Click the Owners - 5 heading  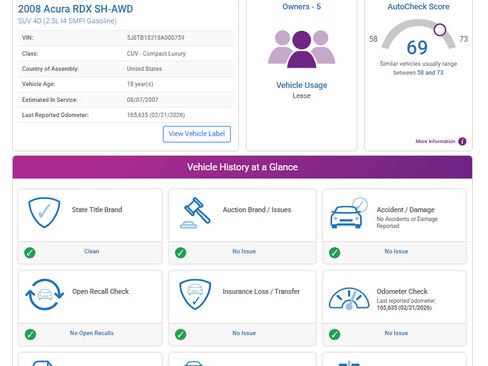pyautogui.click(x=302, y=7)
